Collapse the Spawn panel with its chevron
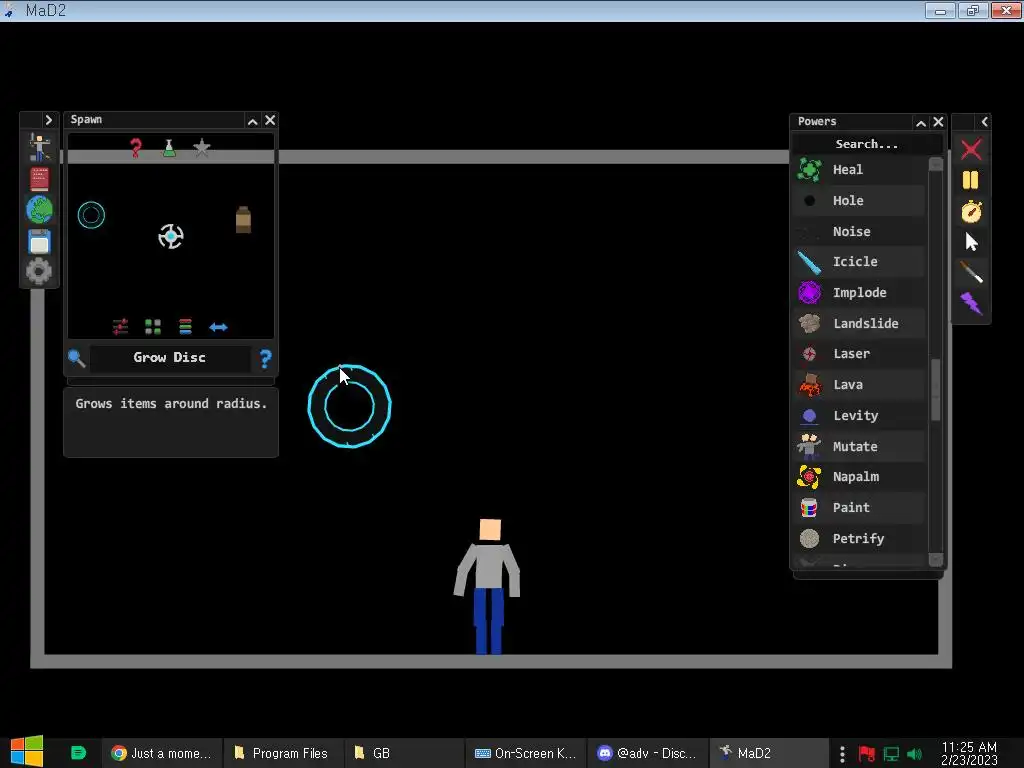 253,121
